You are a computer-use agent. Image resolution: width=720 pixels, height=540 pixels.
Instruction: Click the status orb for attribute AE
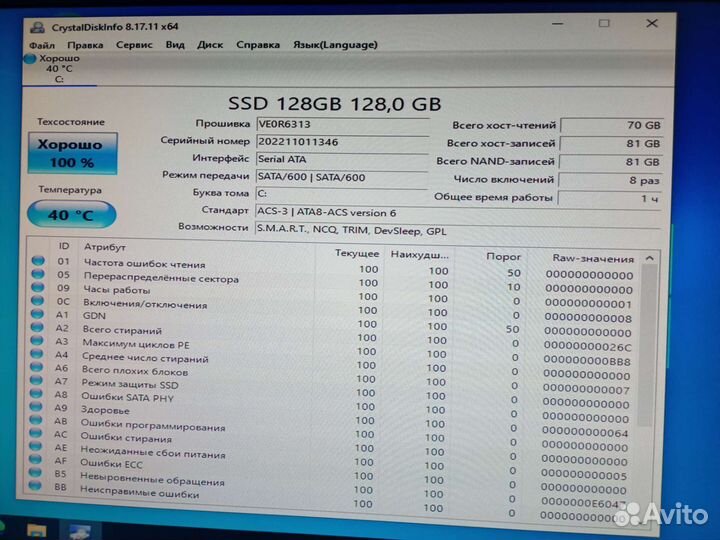[35, 446]
